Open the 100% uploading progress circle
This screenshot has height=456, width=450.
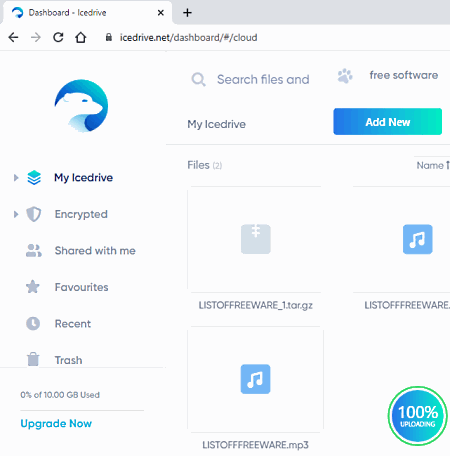pyautogui.click(x=418, y=416)
